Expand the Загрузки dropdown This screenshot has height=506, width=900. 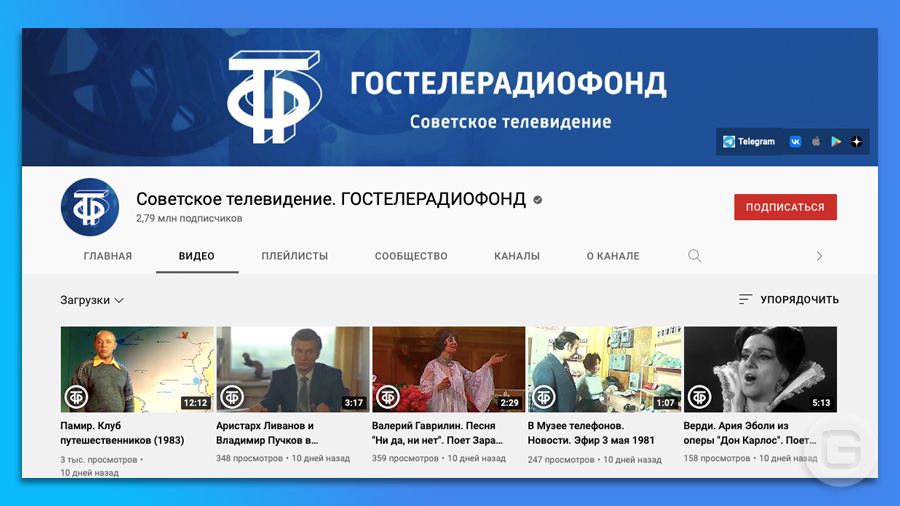(x=92, y=300)
